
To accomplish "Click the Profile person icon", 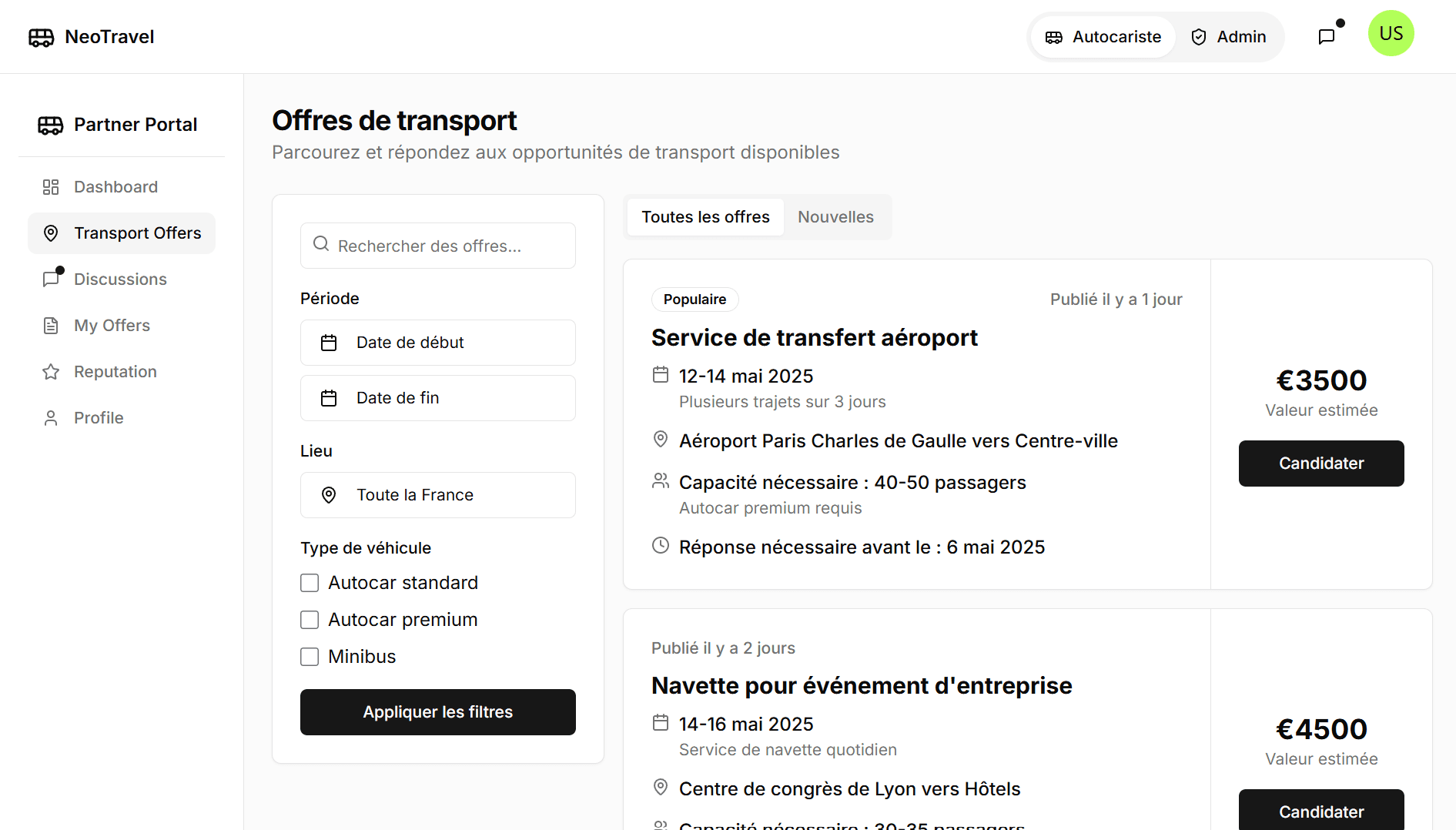I will [x=51, y=418].
